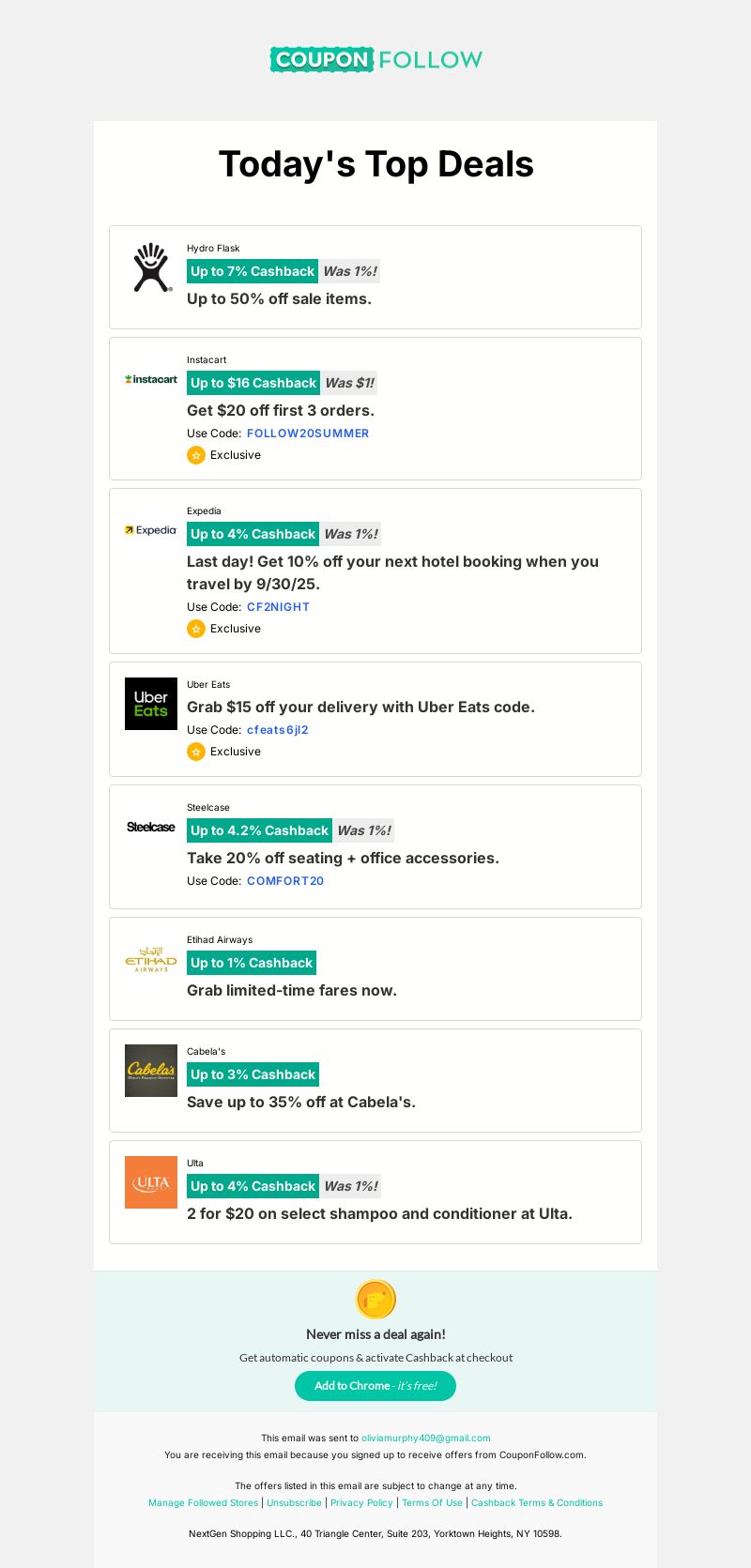Click the gold coin icon above 'Never miss a deal again!'

tap(375, 1300)
